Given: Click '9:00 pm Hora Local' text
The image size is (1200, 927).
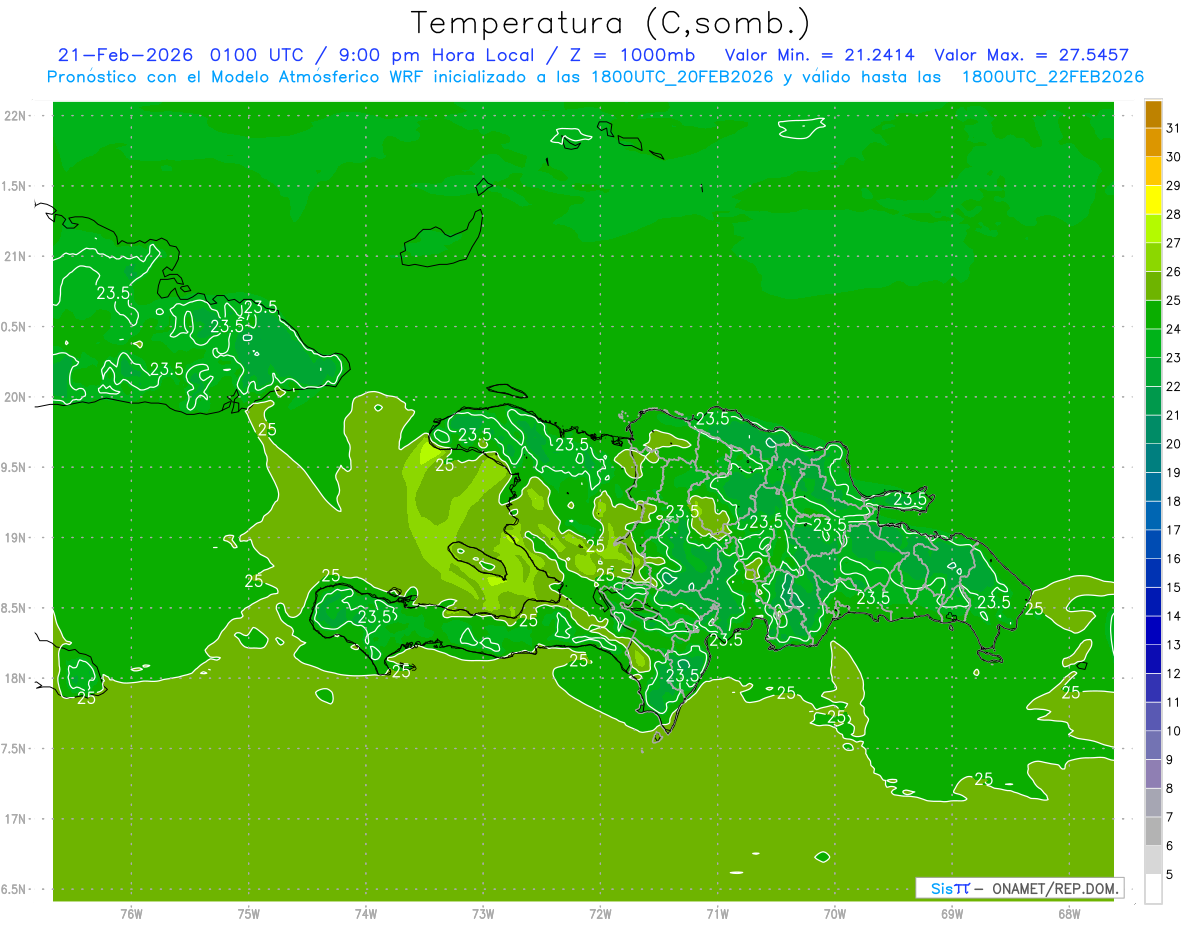Looking at the screenshot, I should (x=436, y=55).
